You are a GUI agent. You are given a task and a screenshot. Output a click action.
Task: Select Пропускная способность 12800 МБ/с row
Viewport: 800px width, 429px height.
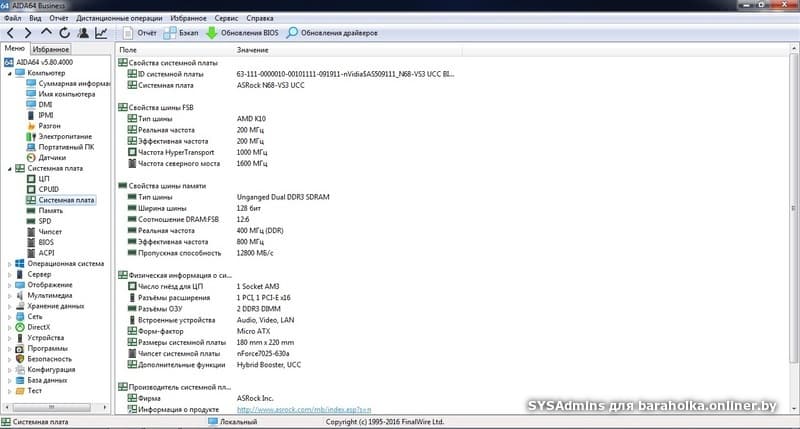click(x=201, y=253)
